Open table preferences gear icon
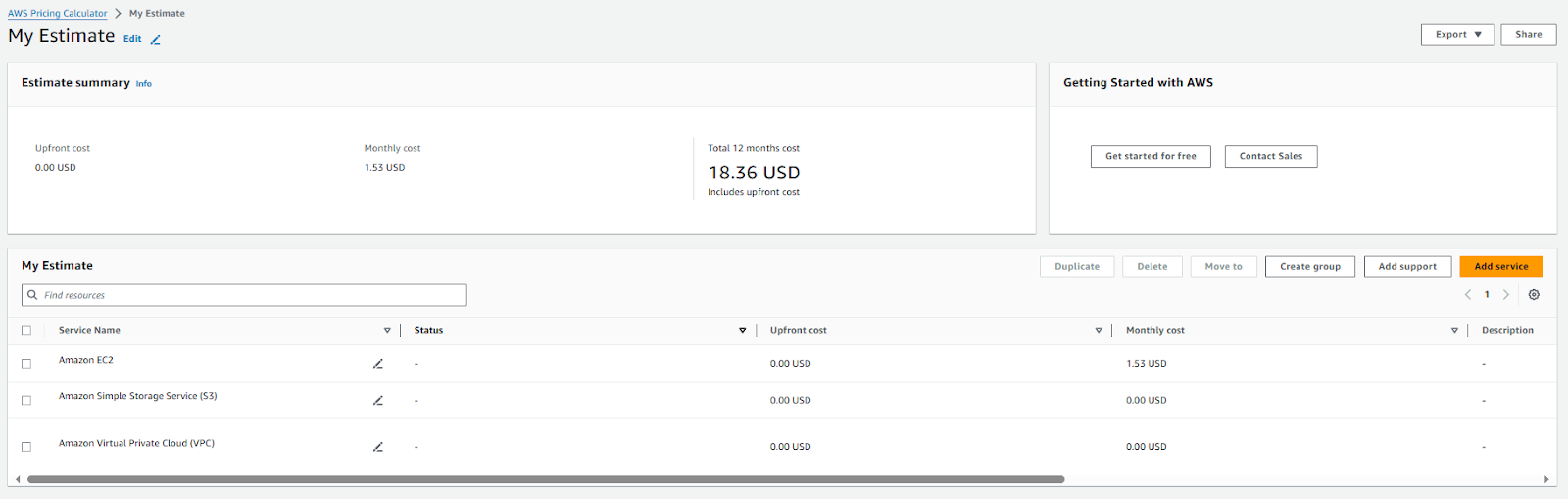1568x499 pixels. [x=1534, y=294]
